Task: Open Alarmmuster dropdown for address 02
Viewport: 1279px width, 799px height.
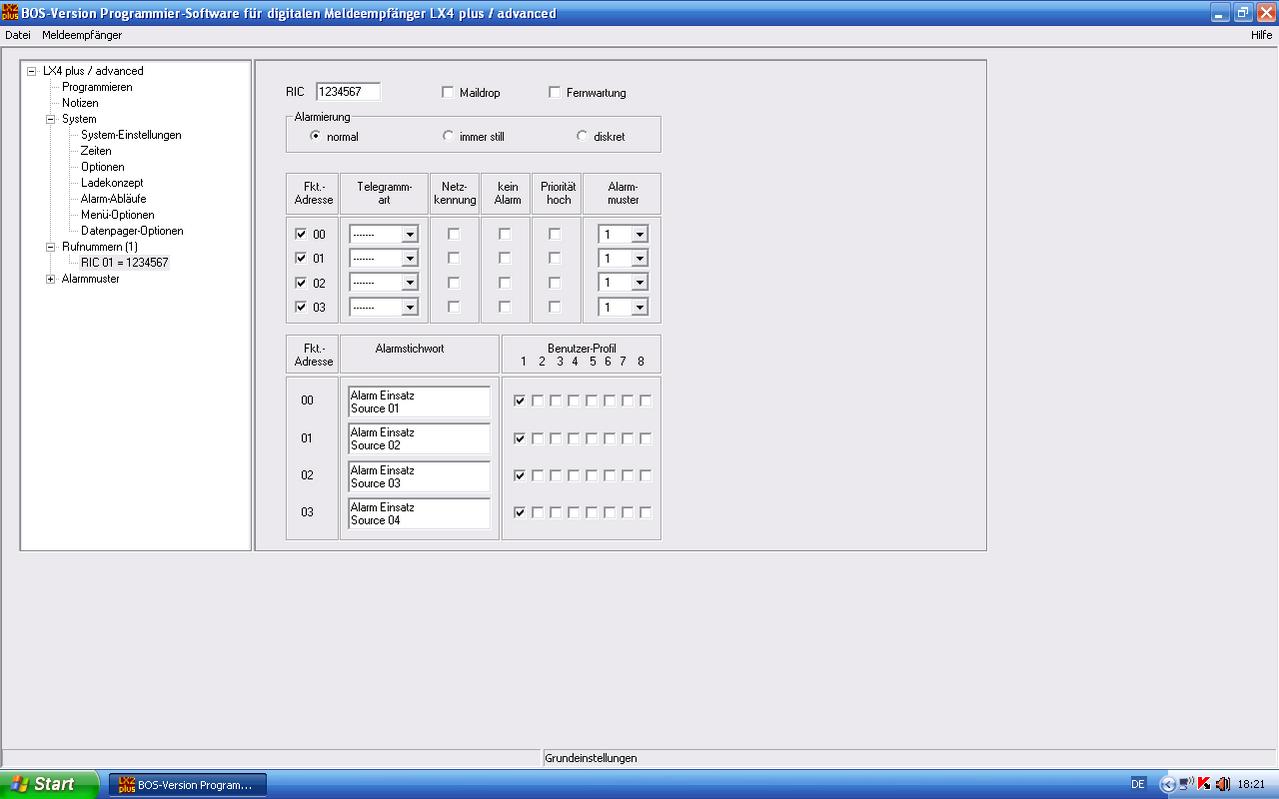Action: (639, 283)
